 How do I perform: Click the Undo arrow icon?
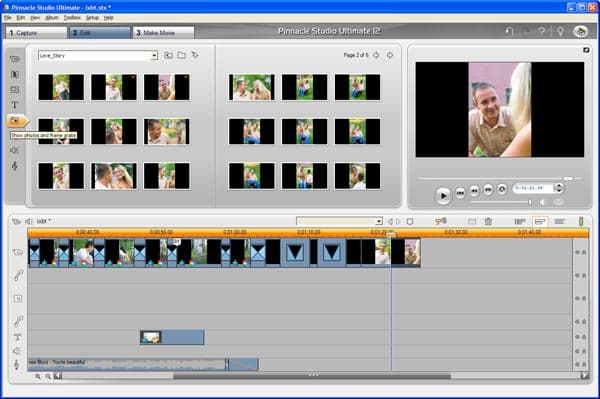tap(509, 31)
